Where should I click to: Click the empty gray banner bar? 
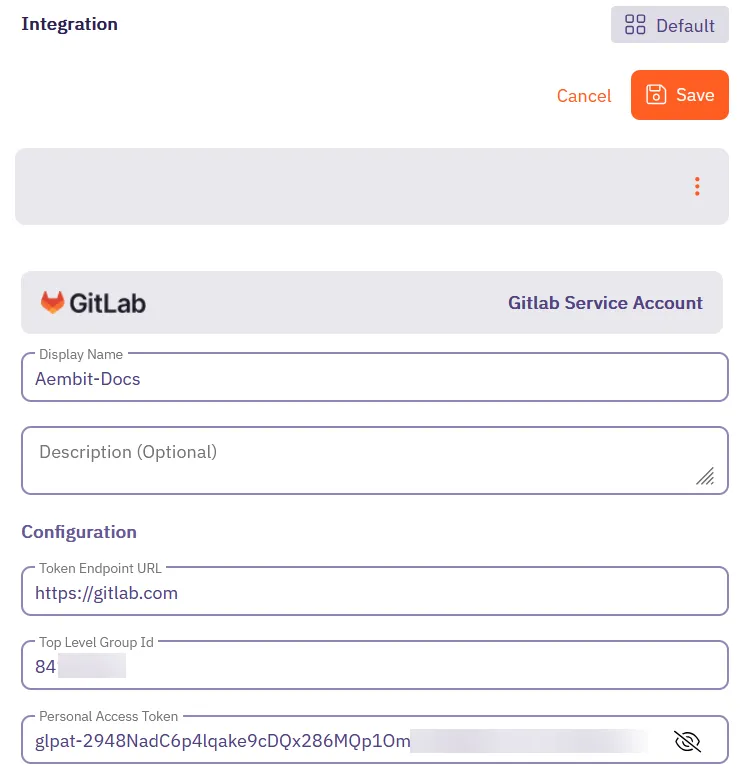coord(350,187)
